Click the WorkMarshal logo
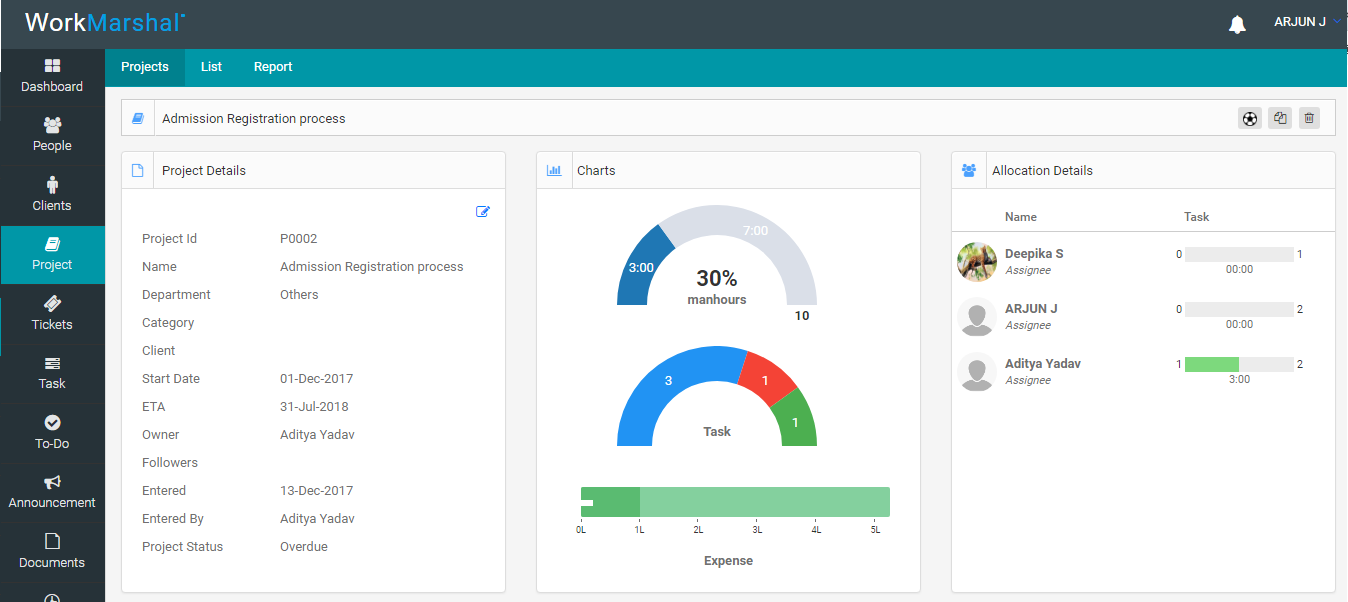The height and width of the screenshot is (602, 1348). (x=105, y=22)
